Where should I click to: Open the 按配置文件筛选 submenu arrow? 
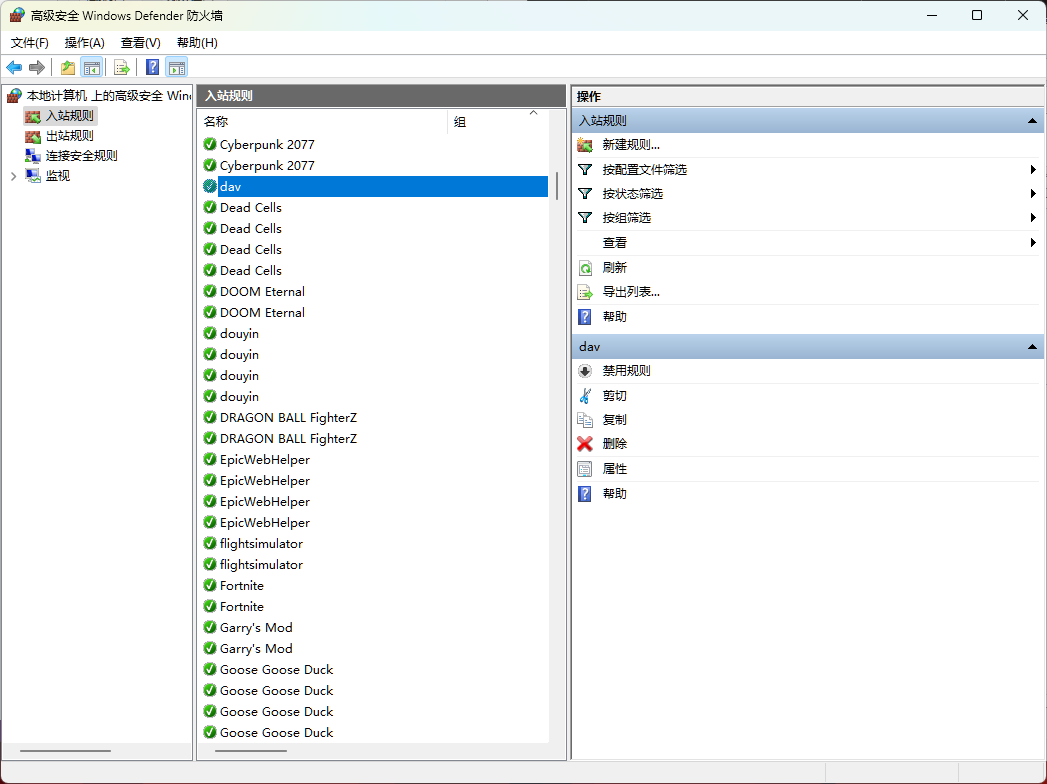(x=1033, y=170)
